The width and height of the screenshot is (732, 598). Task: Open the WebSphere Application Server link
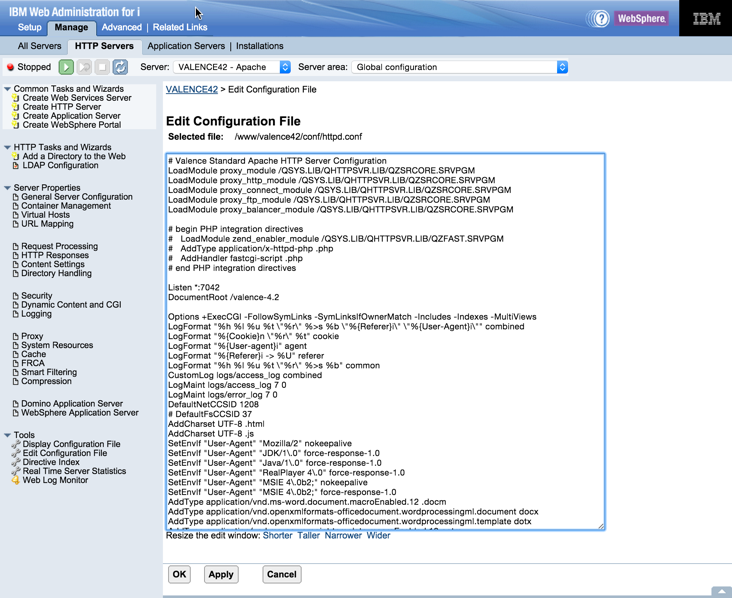[x=79, y=413]
